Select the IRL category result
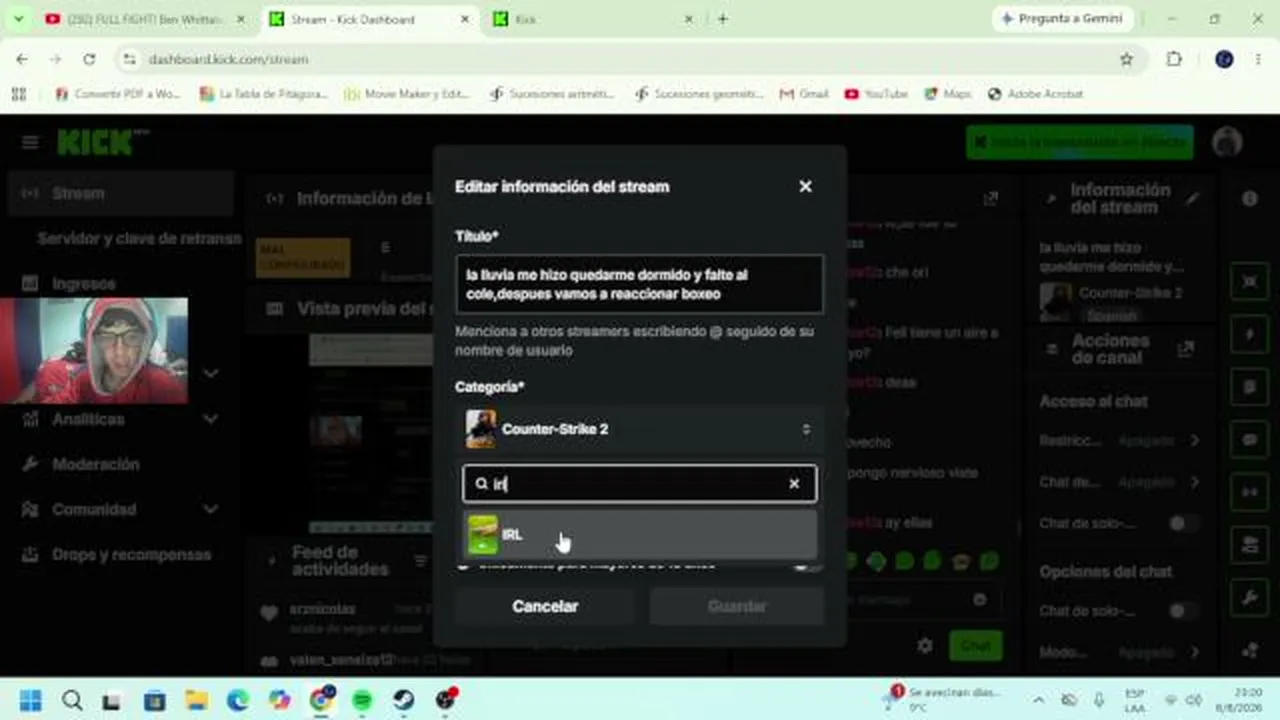1280x720 pixels. 640,535
